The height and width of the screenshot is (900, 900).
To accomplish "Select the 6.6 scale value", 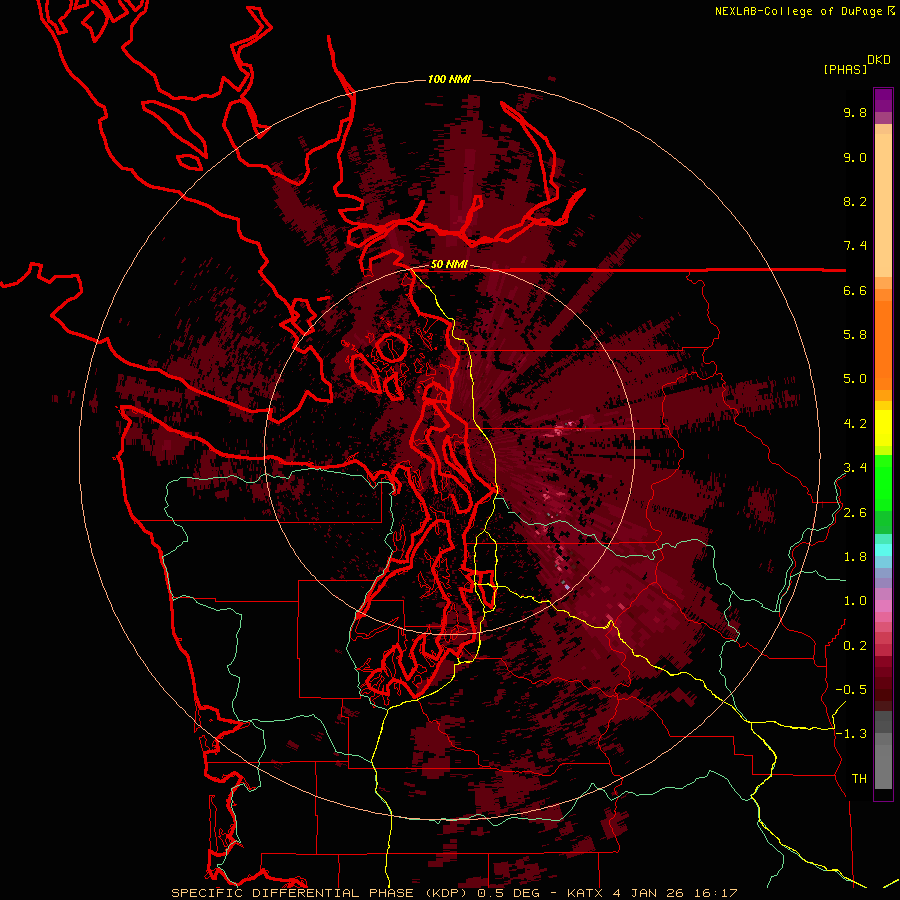I will click(x=855, y=290).
